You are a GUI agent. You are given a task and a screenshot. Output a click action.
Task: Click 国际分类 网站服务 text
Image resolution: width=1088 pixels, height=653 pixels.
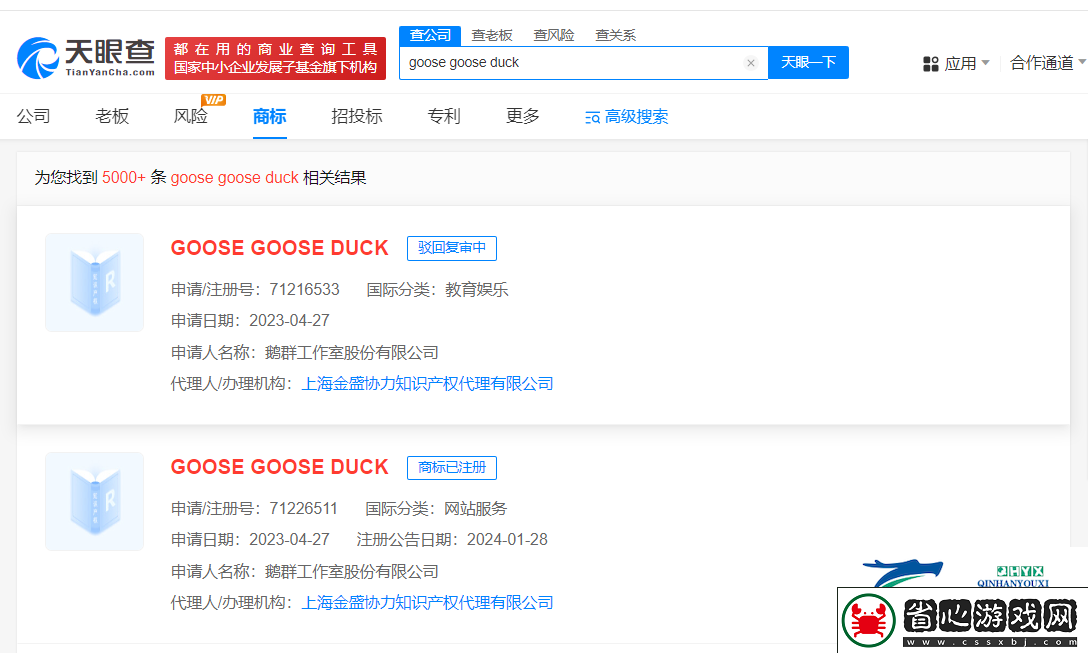click(x=436, y=509)
